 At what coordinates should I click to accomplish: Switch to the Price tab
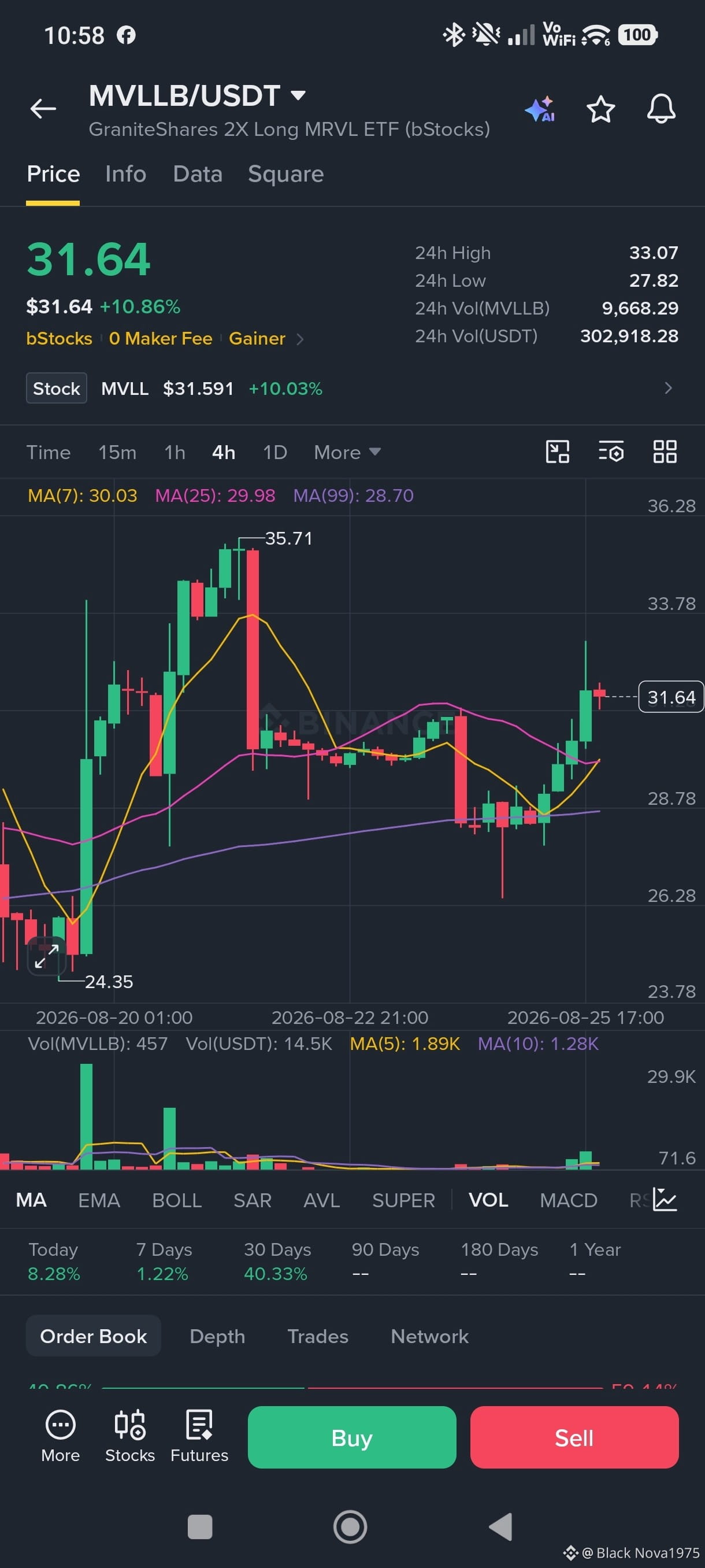[53, 174]
